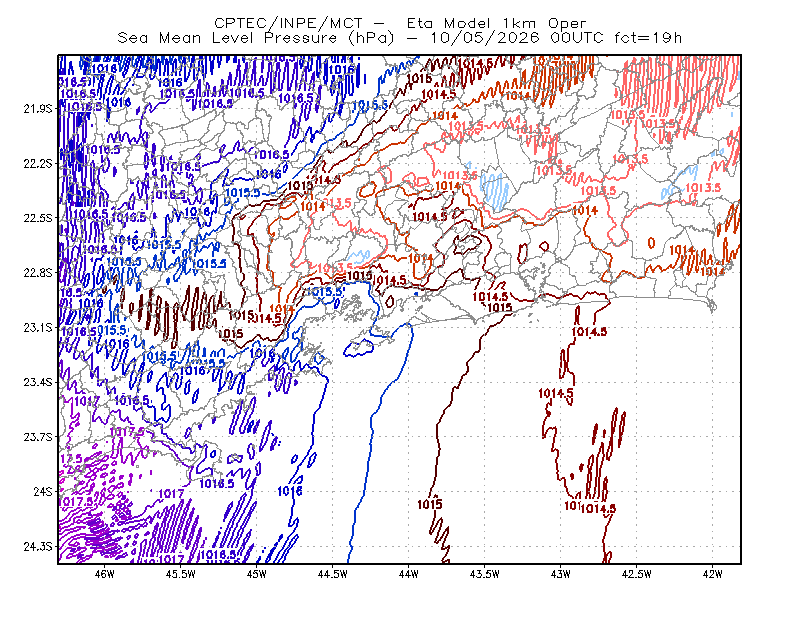The height and width of the screenshot is (618, 800).
Task: Click the 44.5W longitude axis label
Action: tap(333, 574)
